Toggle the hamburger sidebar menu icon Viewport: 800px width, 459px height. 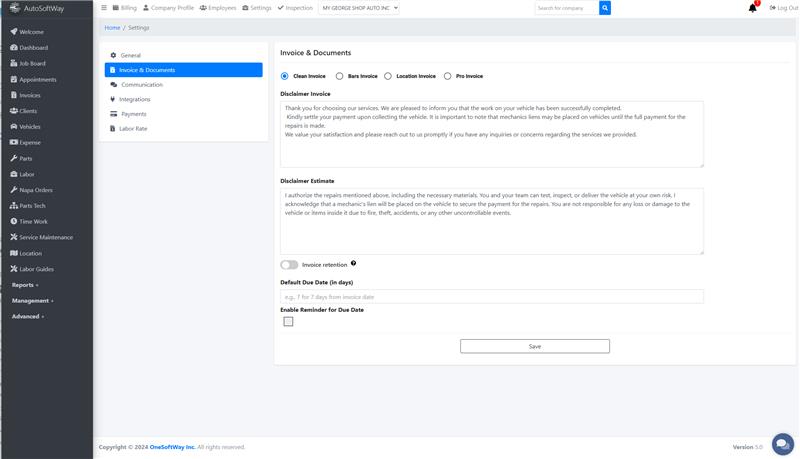104,8
